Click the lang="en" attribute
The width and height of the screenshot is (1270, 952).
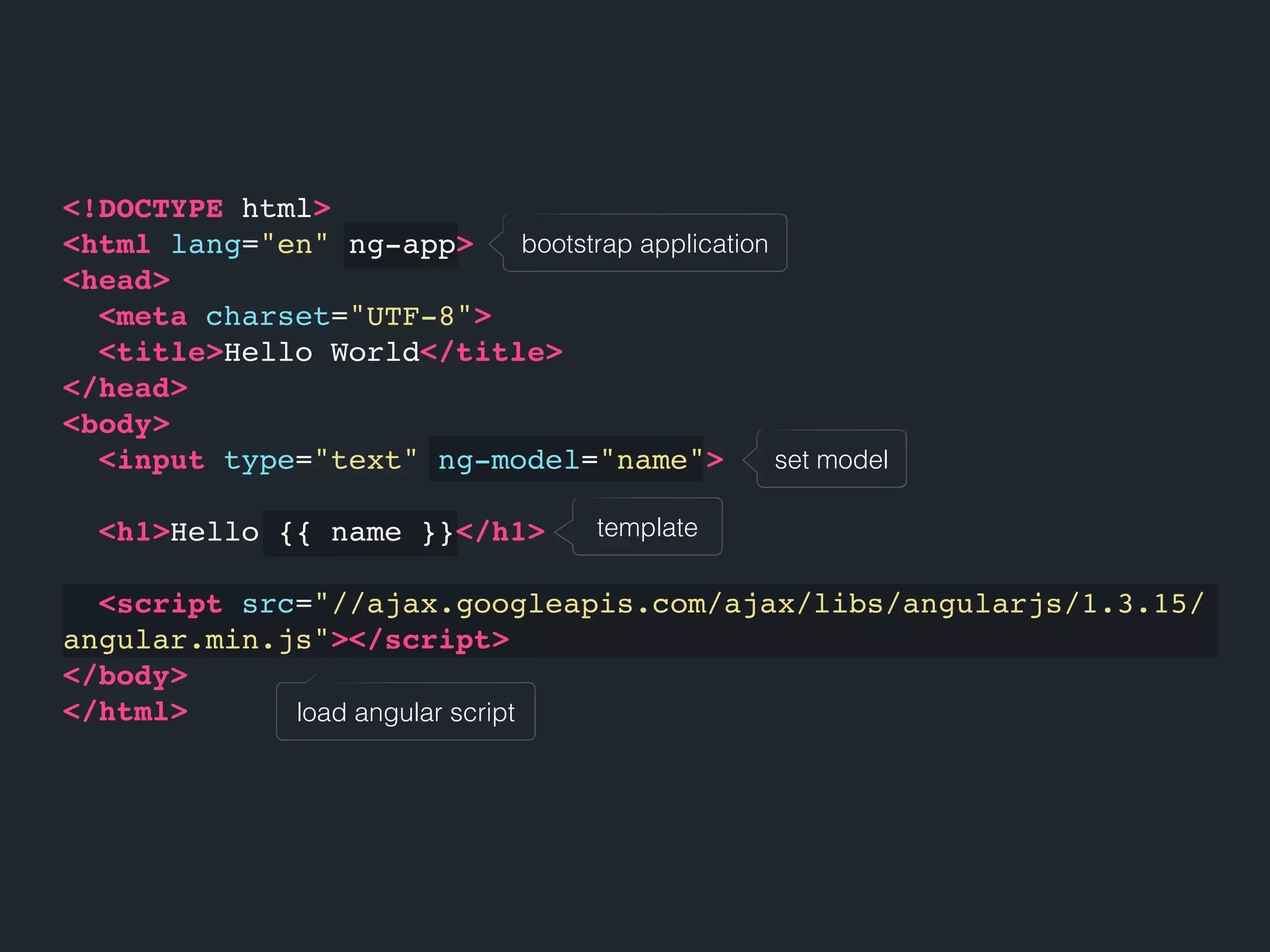[249, 245]
